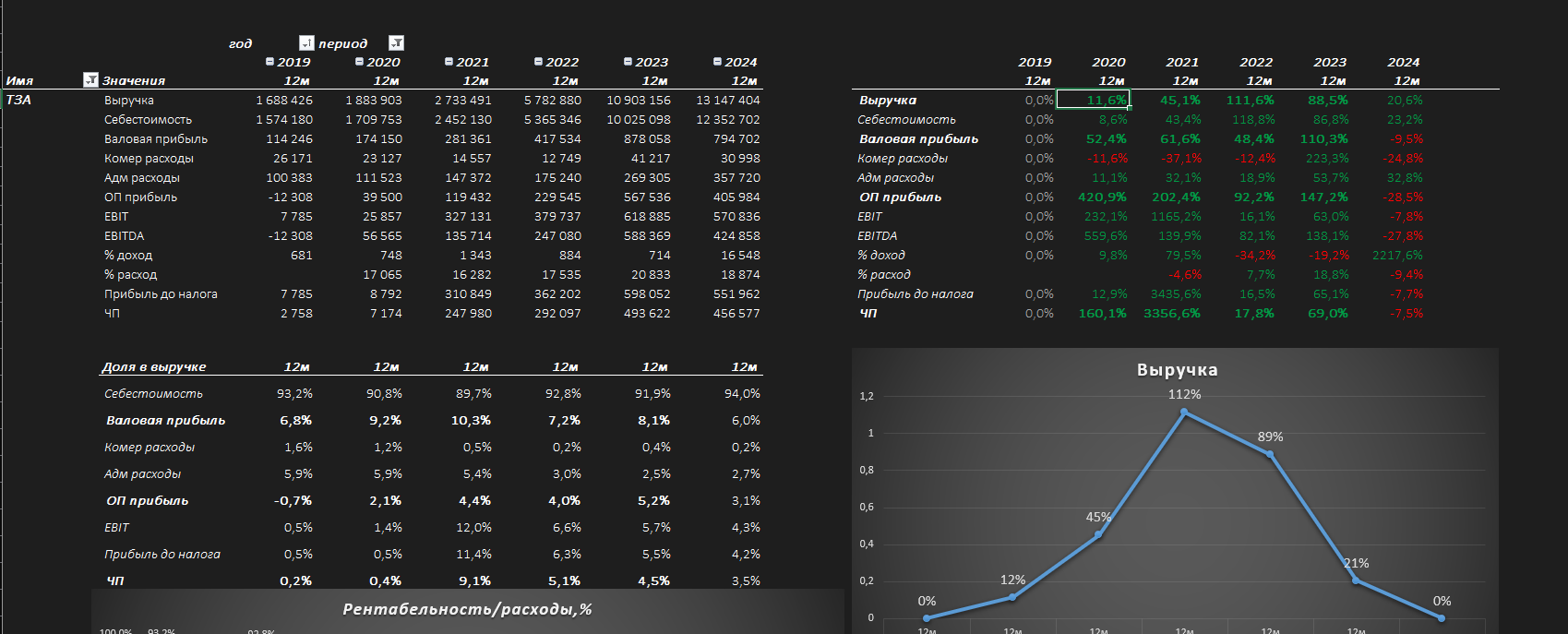This screenshot has height=634, width=1568.
Task: Click the Рентабельность/расходы,% chart title
Action: point(467,609)
